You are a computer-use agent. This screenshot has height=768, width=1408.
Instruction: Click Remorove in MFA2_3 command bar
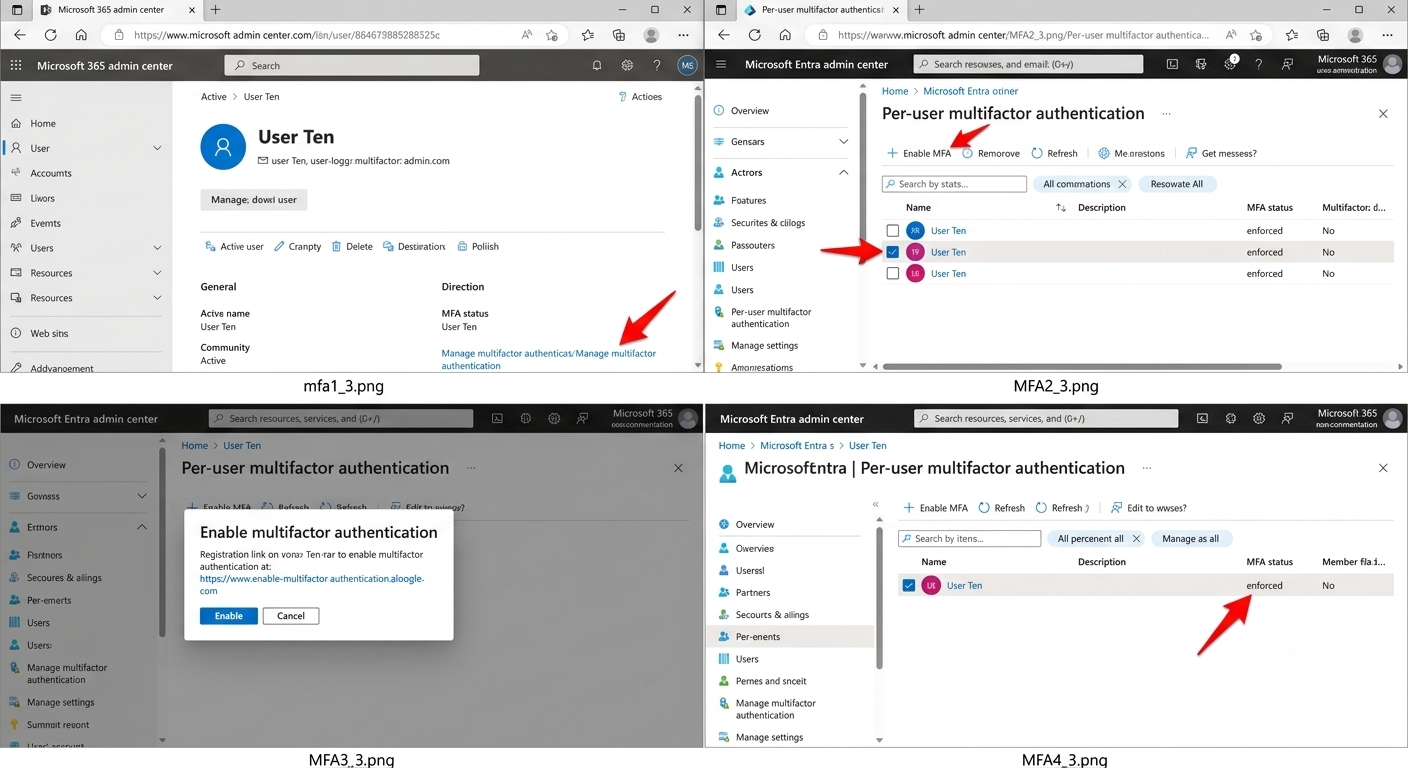click(x=990, y=153)
